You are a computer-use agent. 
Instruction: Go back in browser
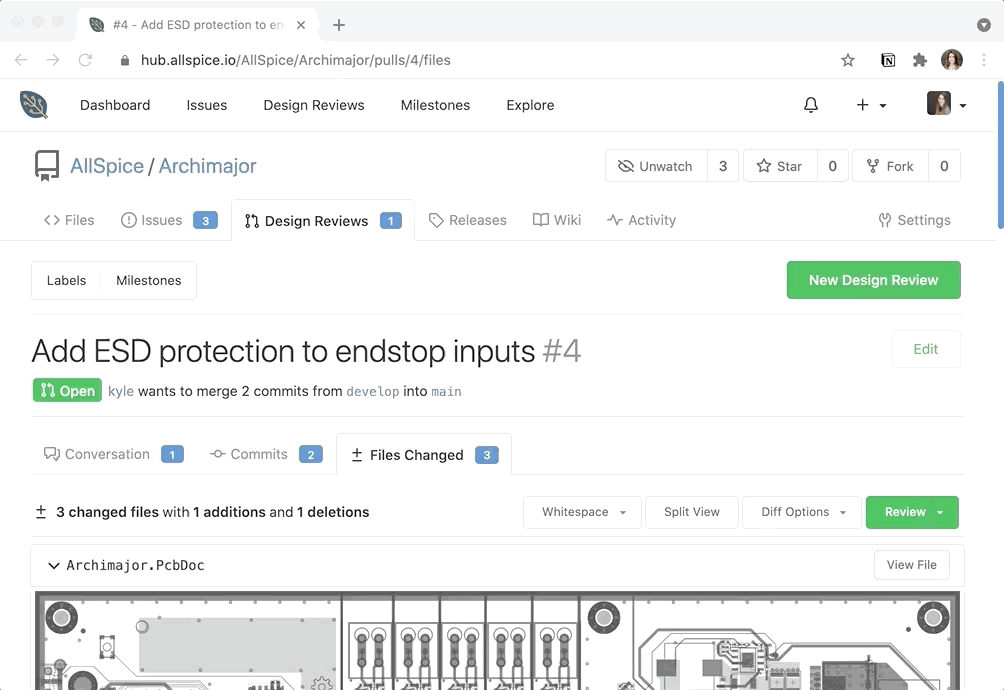tap(21, 60)
